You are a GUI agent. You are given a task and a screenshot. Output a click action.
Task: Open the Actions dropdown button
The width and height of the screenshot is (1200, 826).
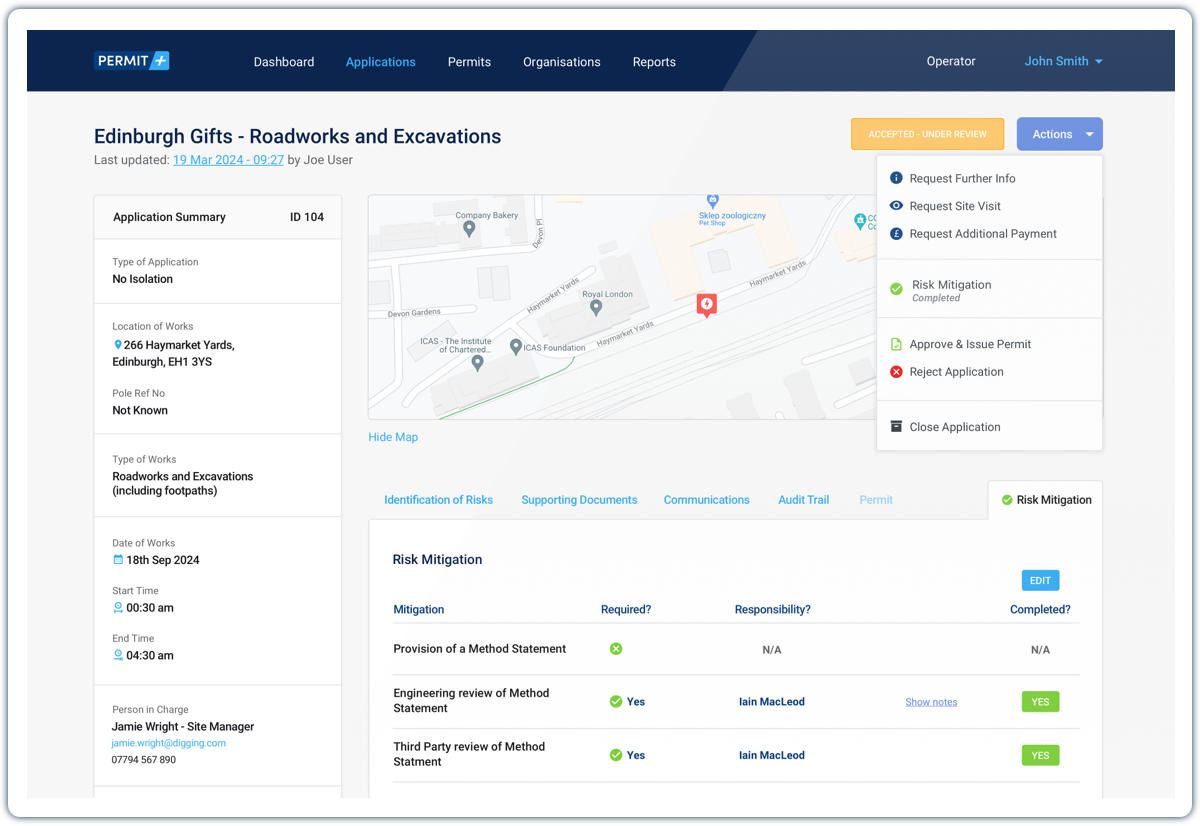1059,134
